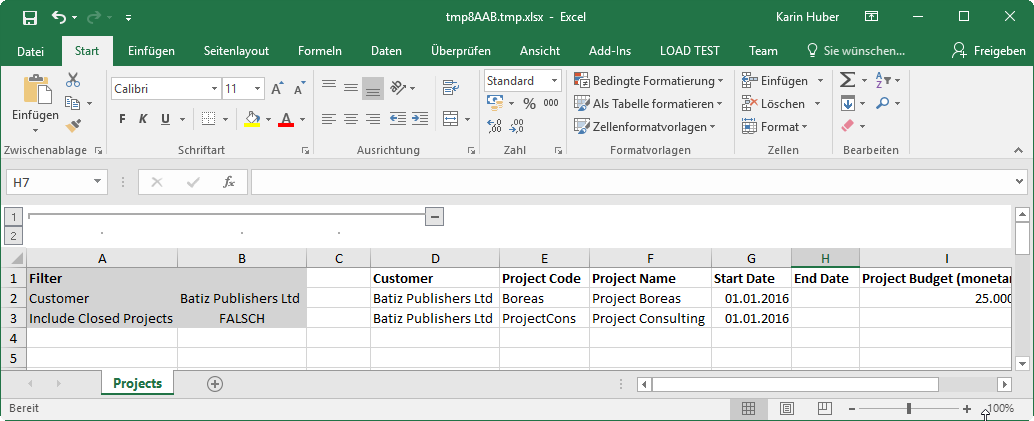Cut selection with the scissors icon
Viewport: 1034px width, 421px height.
pyautogui.click(x=73, y=81)
